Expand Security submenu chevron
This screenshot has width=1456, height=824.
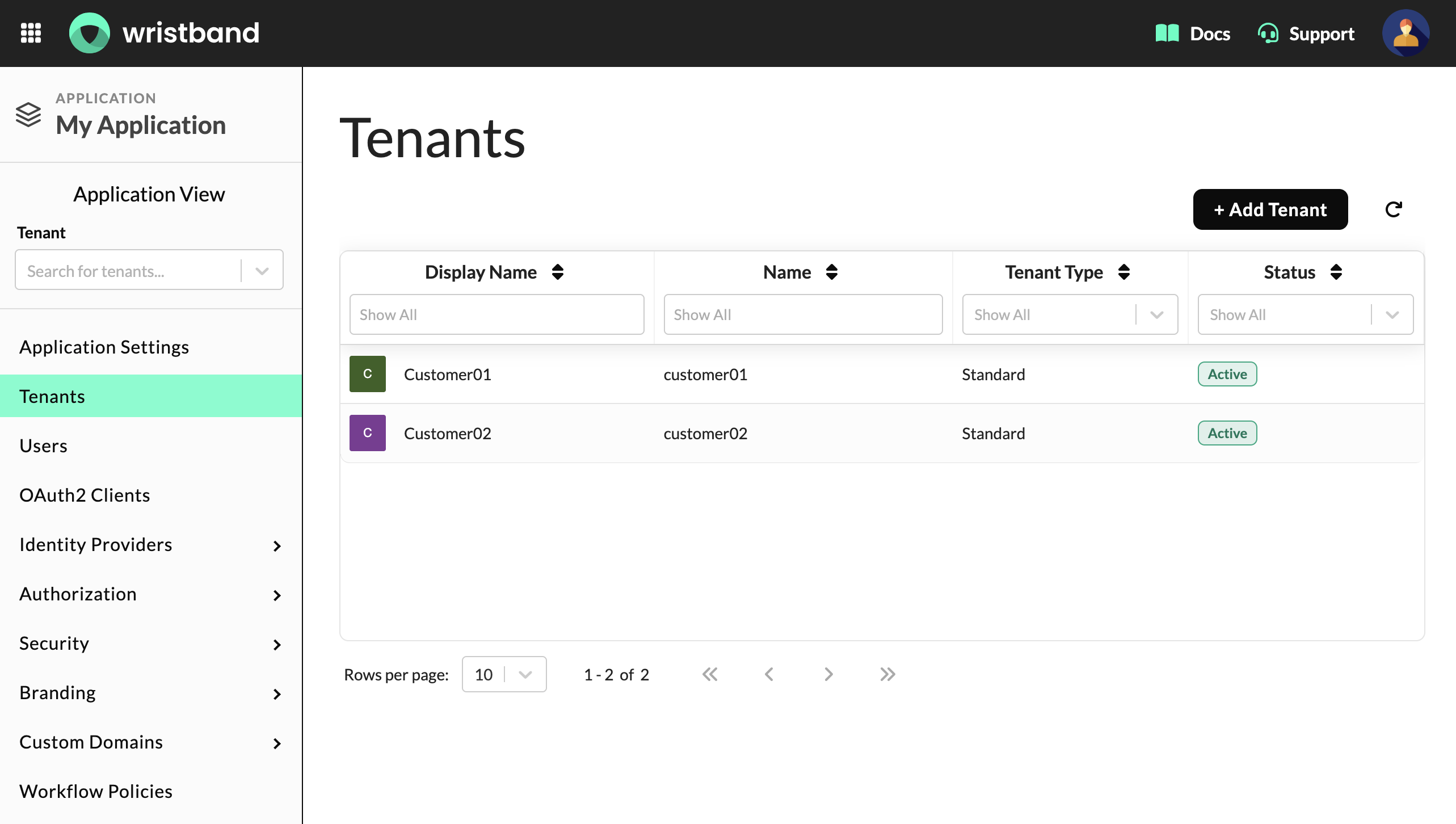pyautogui.click(x=277, y=645)
